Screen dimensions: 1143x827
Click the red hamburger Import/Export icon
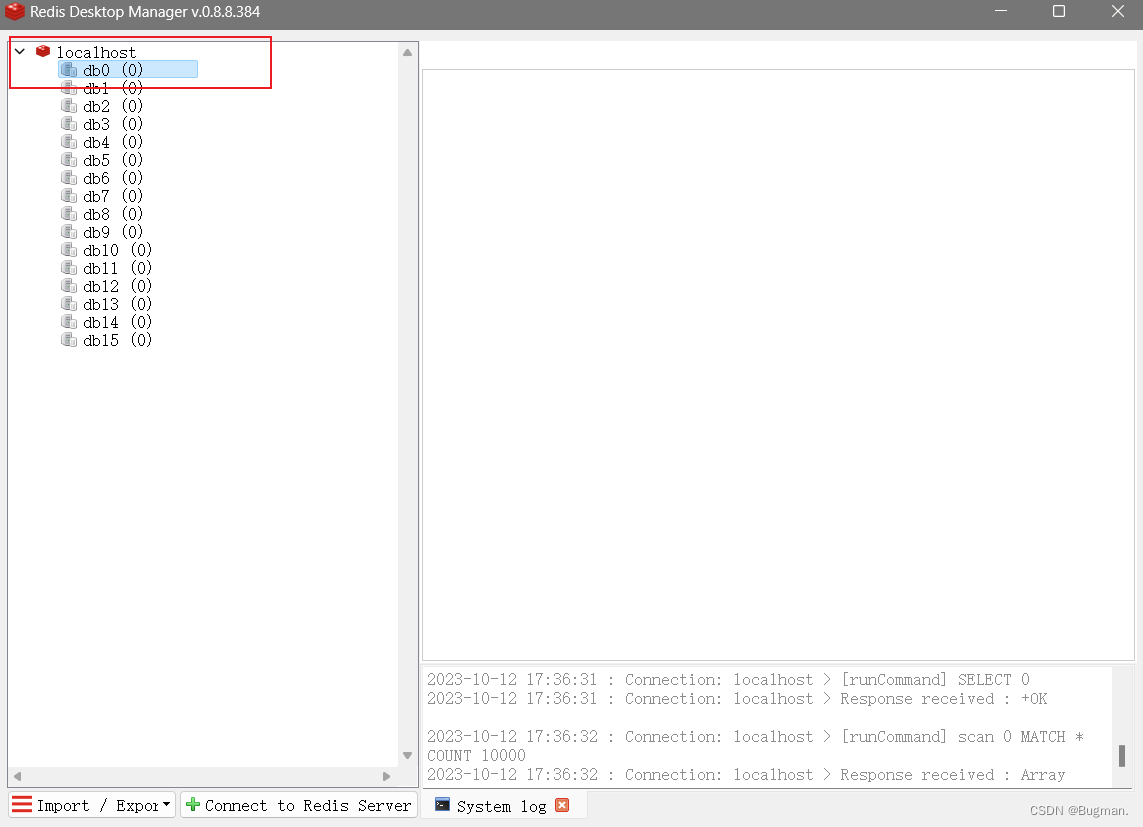(22, 804)
